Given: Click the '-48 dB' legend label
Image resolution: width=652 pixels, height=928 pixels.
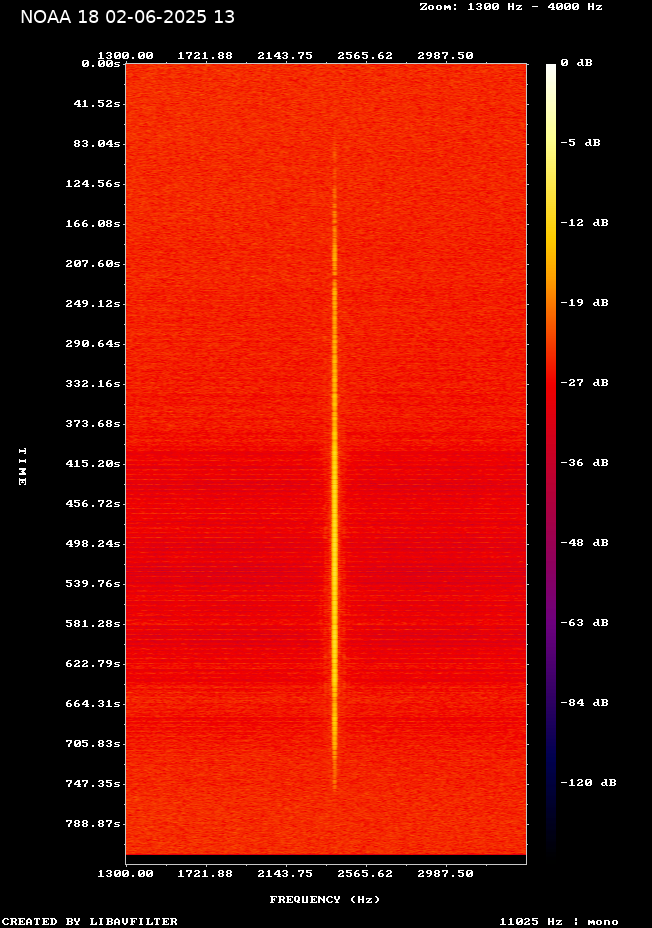Looking at the screenshot, I should click(x=585, y=542).
